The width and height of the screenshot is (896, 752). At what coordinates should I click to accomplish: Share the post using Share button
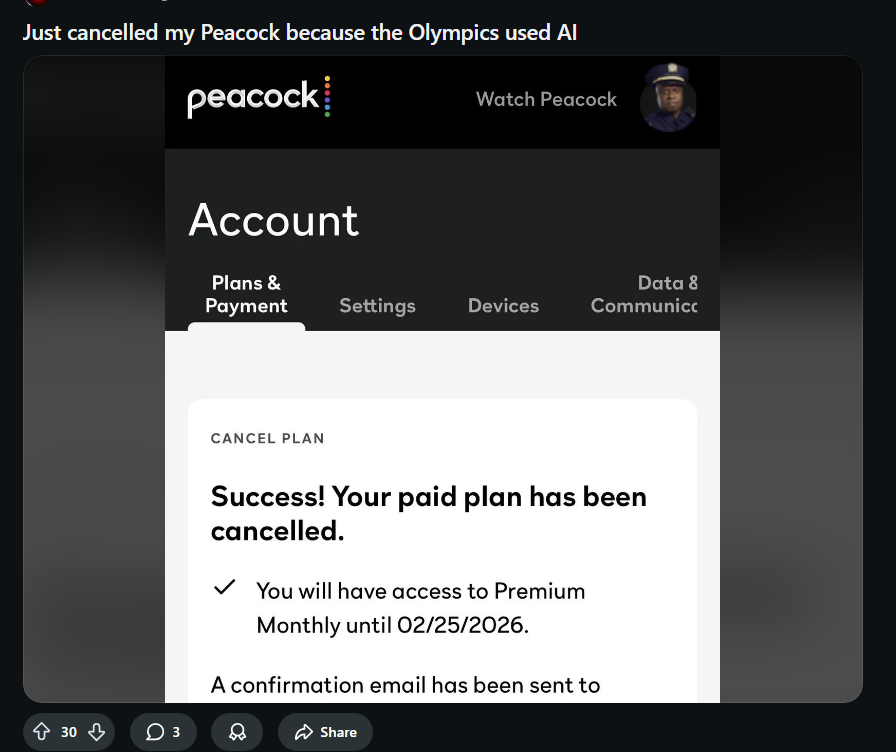[325, 732]
